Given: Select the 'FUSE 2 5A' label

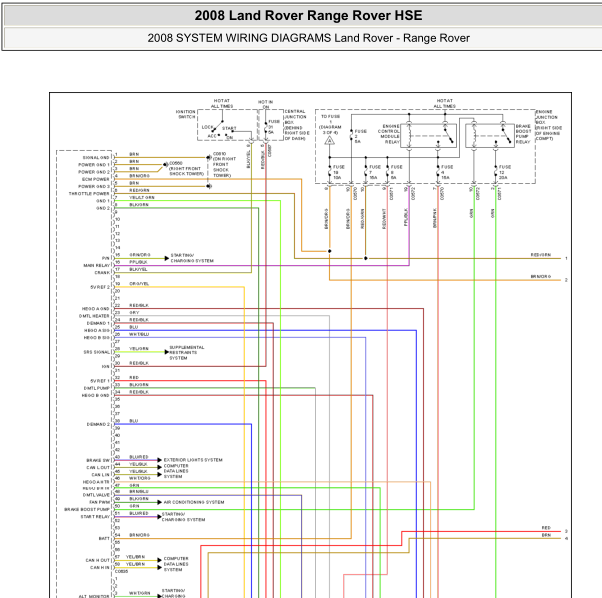Looking at the screenshot, I should pos(361,136).
